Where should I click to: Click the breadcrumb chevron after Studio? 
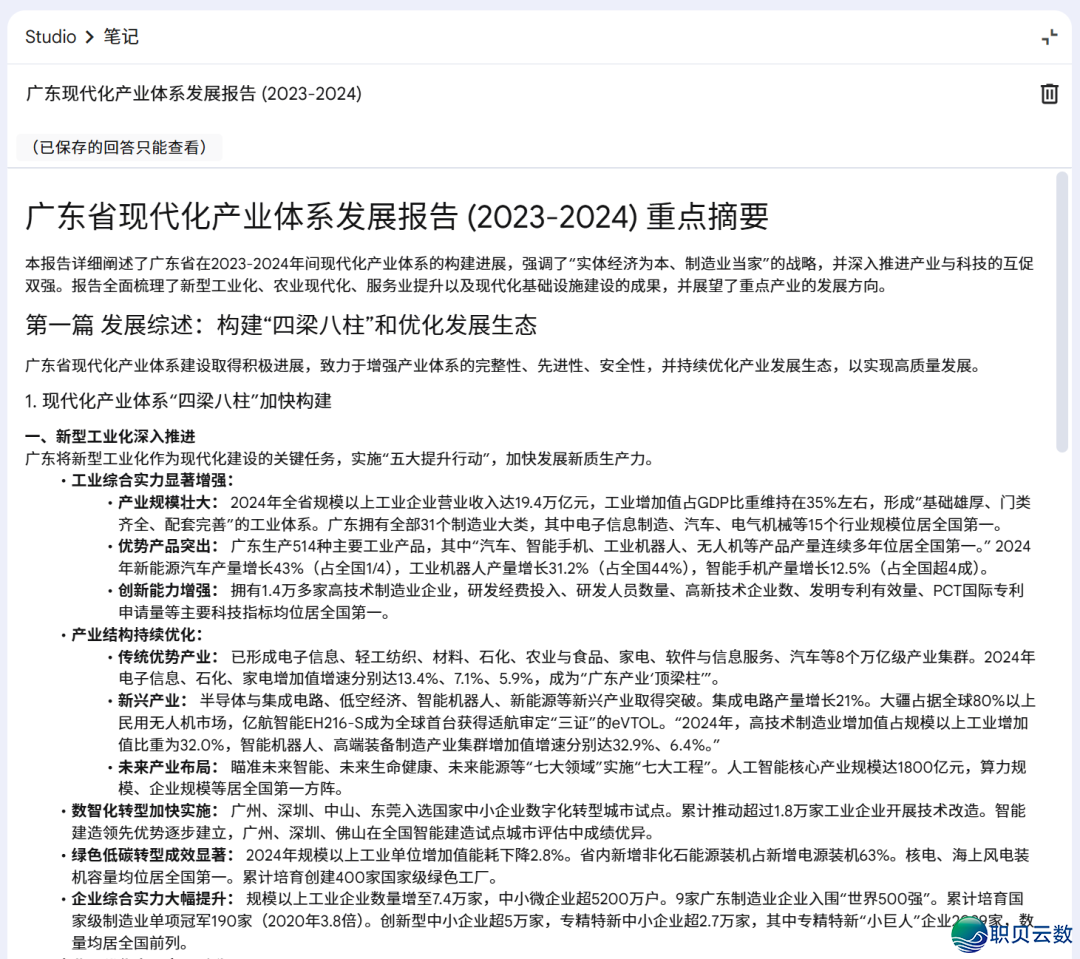click(x=90, y=37)
